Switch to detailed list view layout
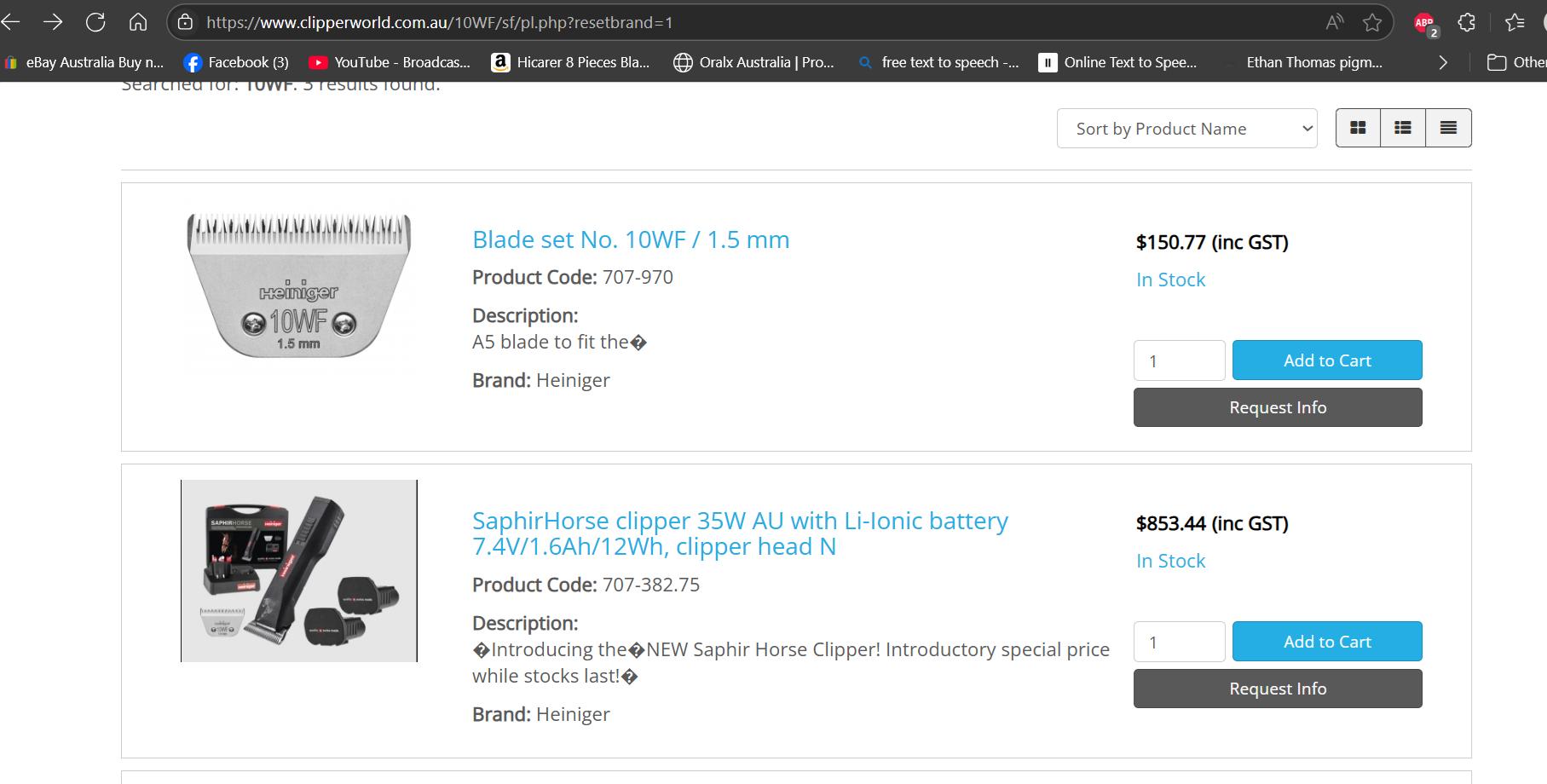This screenshot has height=784, width=1547. 1403,128
